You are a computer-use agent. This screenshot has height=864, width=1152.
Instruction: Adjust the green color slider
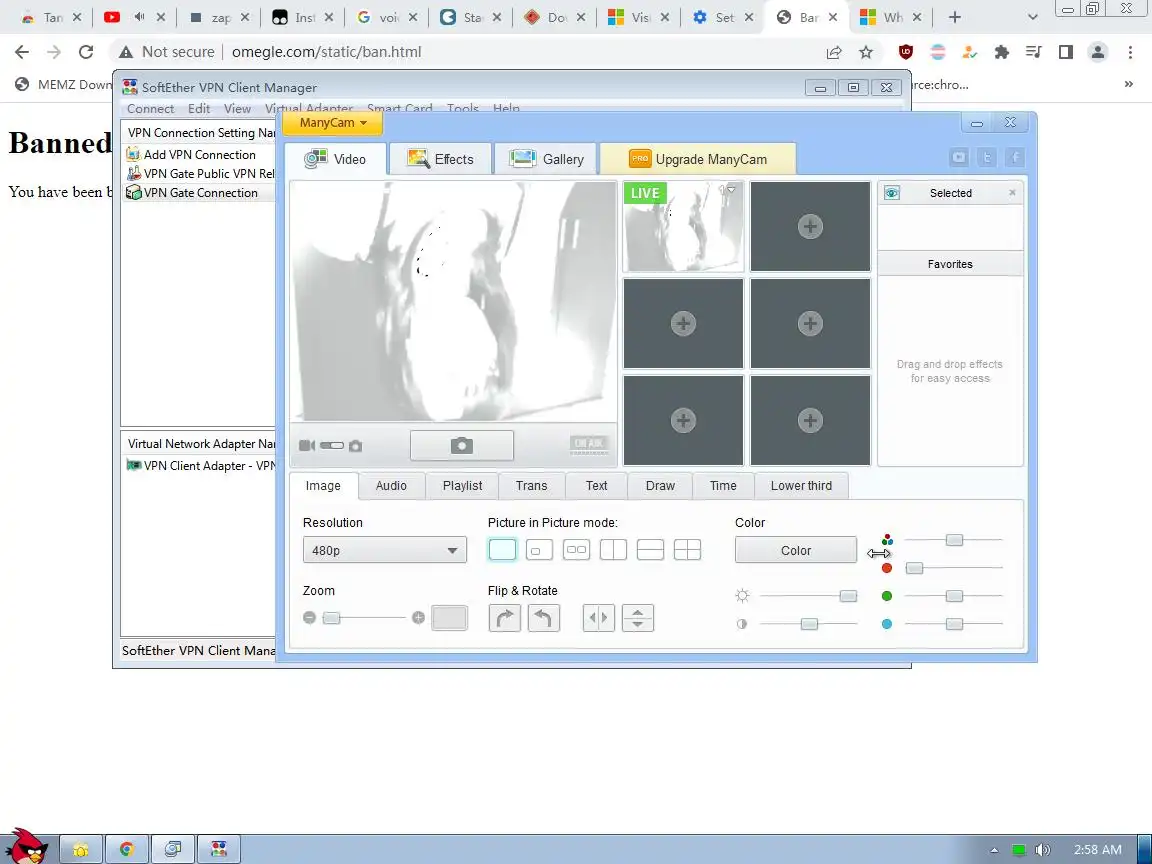954,596
